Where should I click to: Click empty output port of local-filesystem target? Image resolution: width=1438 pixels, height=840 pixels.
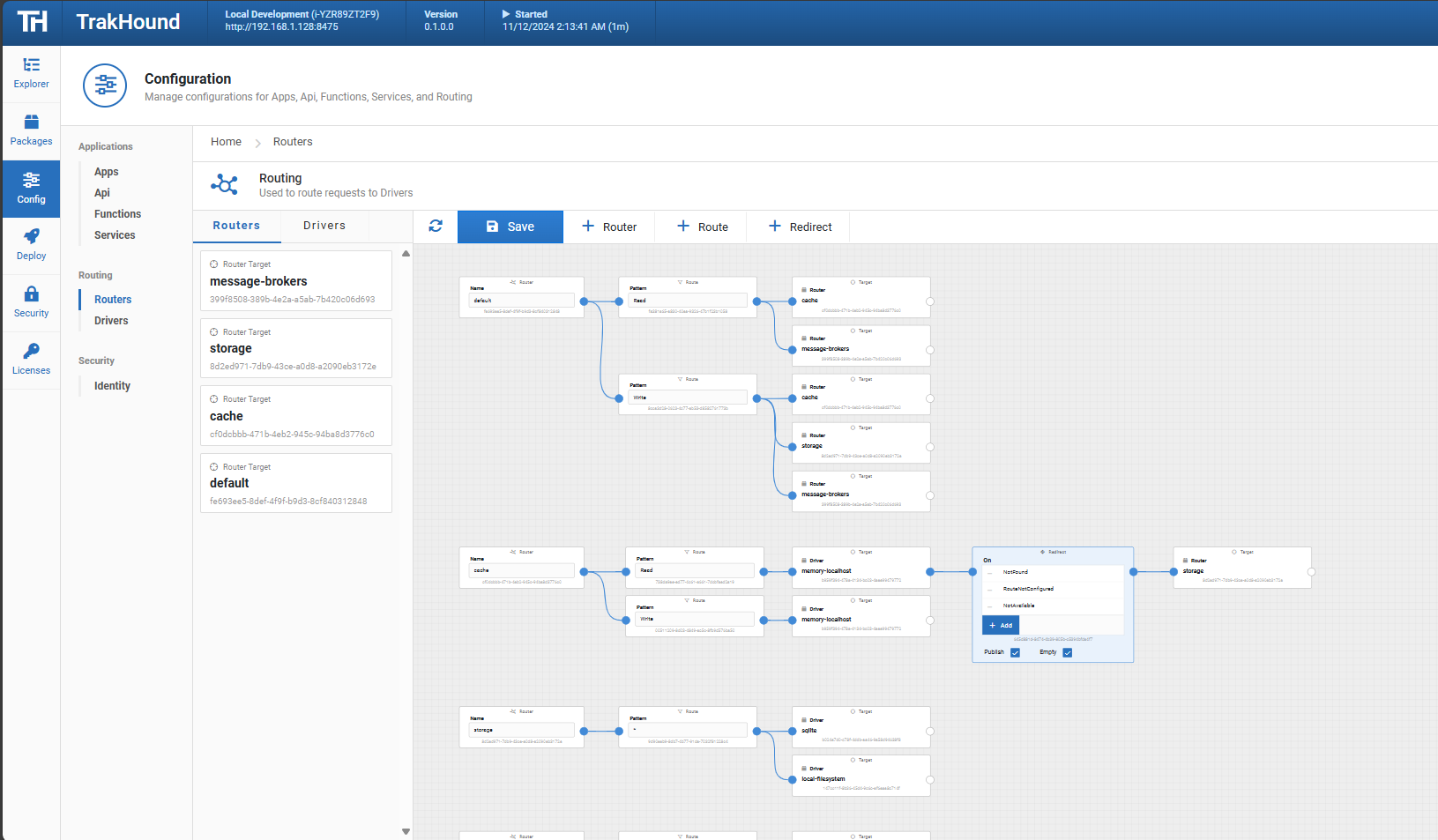click(930, 780)
